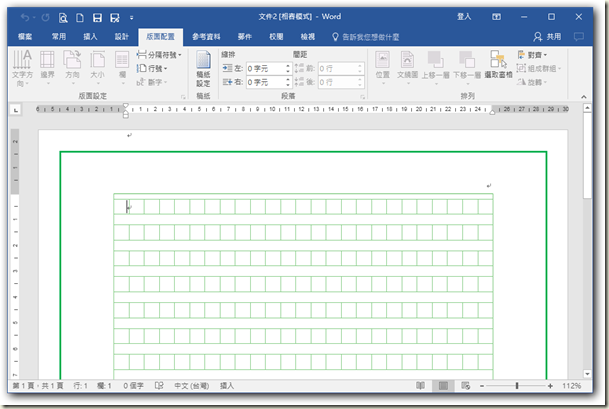609x409 pixels.
Task: Open the 版面設定 dialog launcher
Action: [183, 97]
